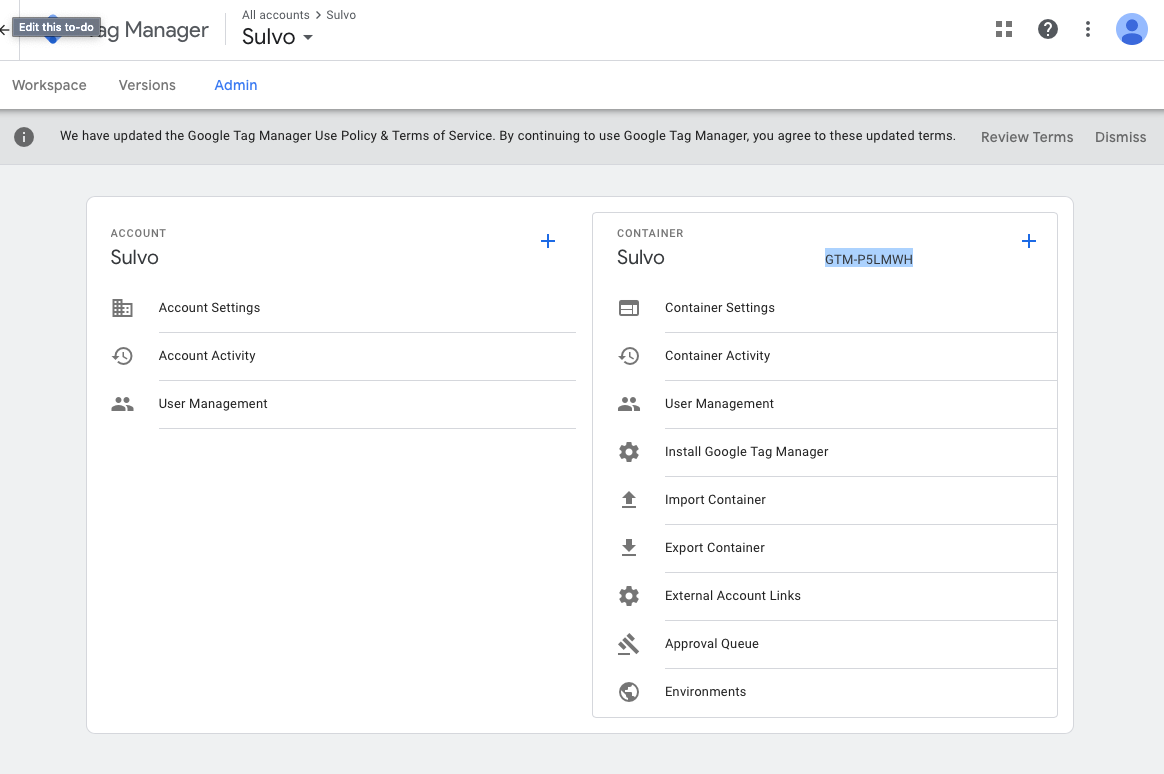The width and height of the screenshot is (1164, 774).
Task: Go to All accounts breadcrumb
Action: click(x=275, y=15)
